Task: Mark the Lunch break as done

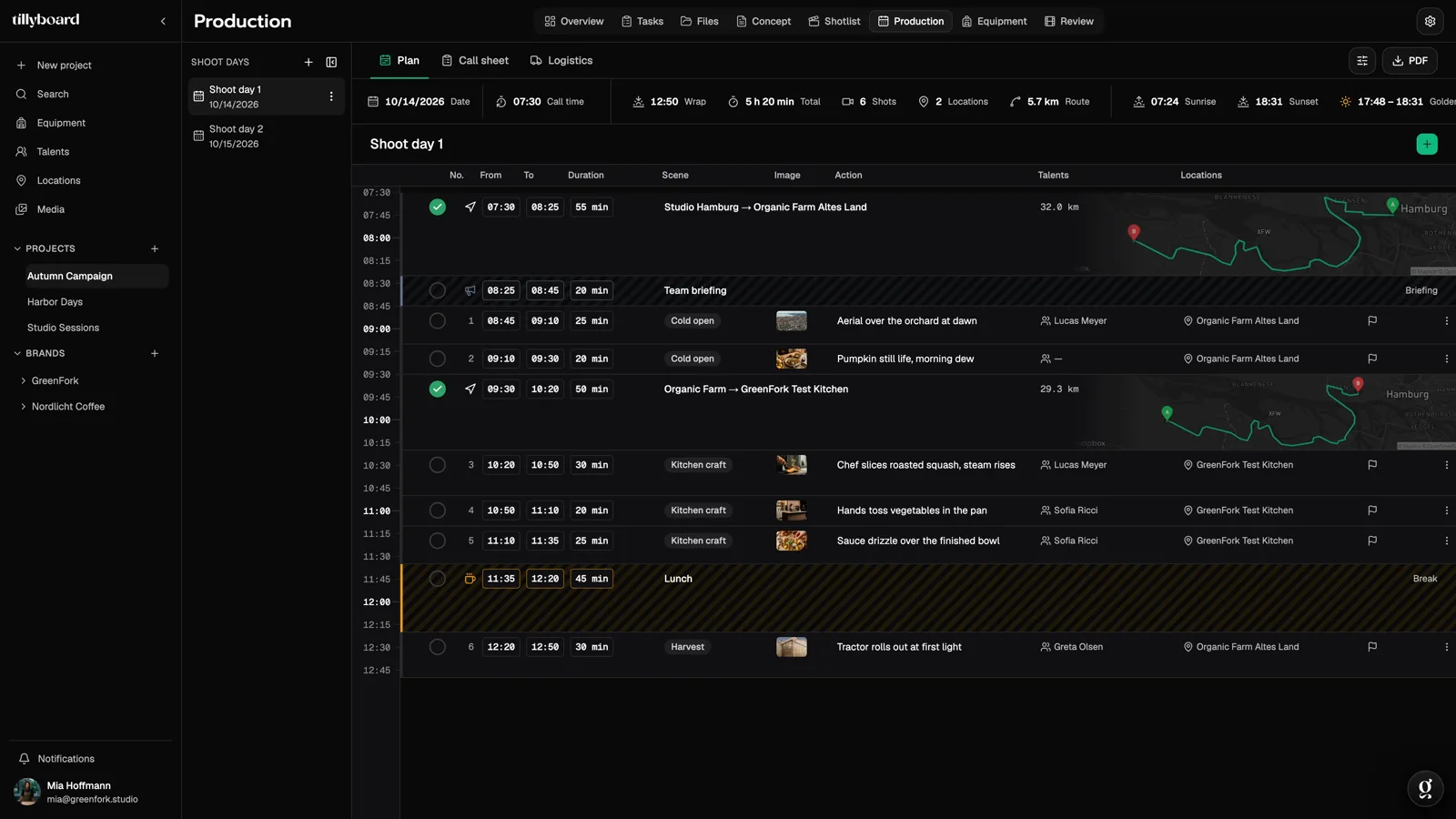Action: coord(438,579)
